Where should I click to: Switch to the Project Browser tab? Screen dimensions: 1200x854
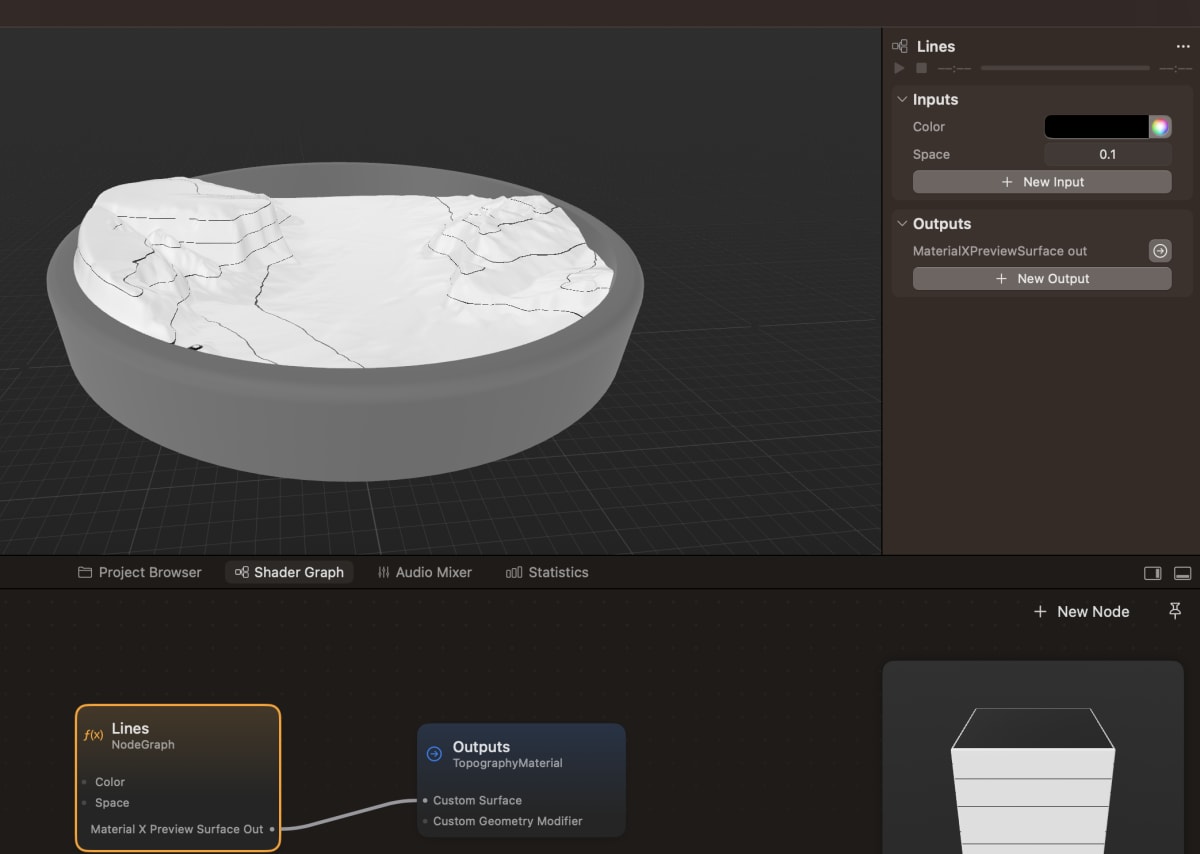140,573
